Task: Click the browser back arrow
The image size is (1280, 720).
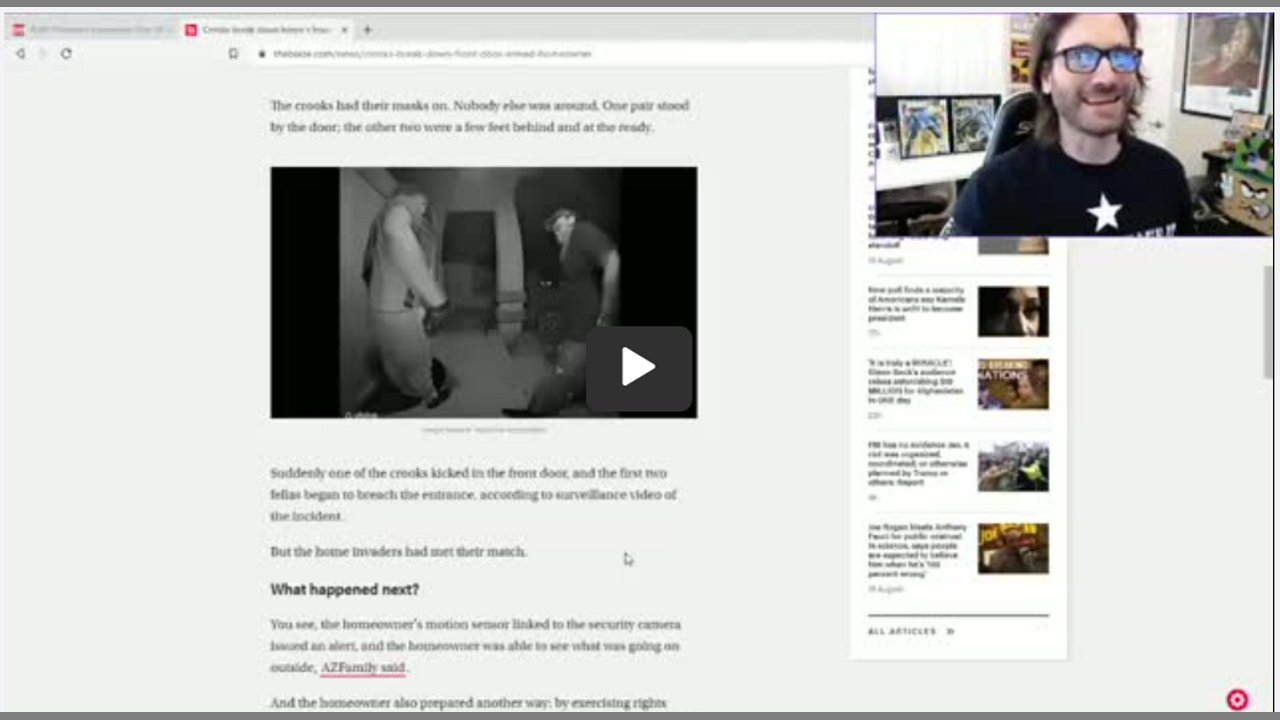Action: [20, 54]
